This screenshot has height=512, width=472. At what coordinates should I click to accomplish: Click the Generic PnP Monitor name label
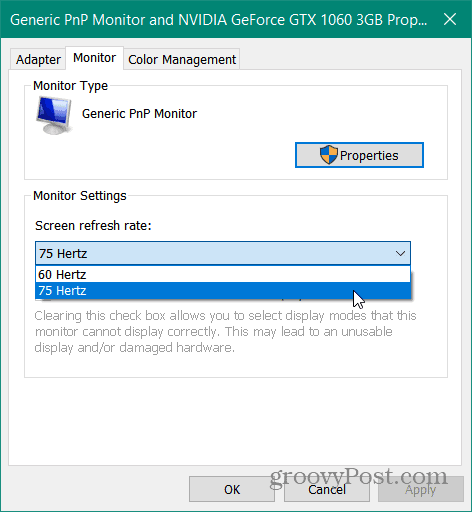[x=139, y=114]
